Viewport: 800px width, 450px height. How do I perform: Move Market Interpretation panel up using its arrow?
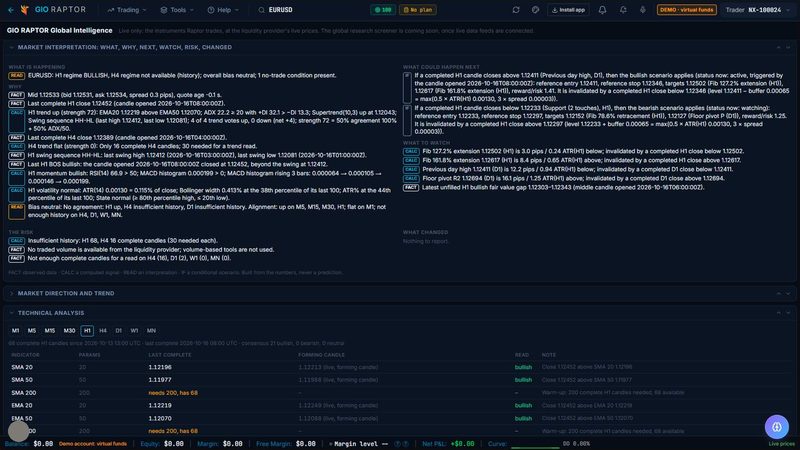[x=779, y=47]
